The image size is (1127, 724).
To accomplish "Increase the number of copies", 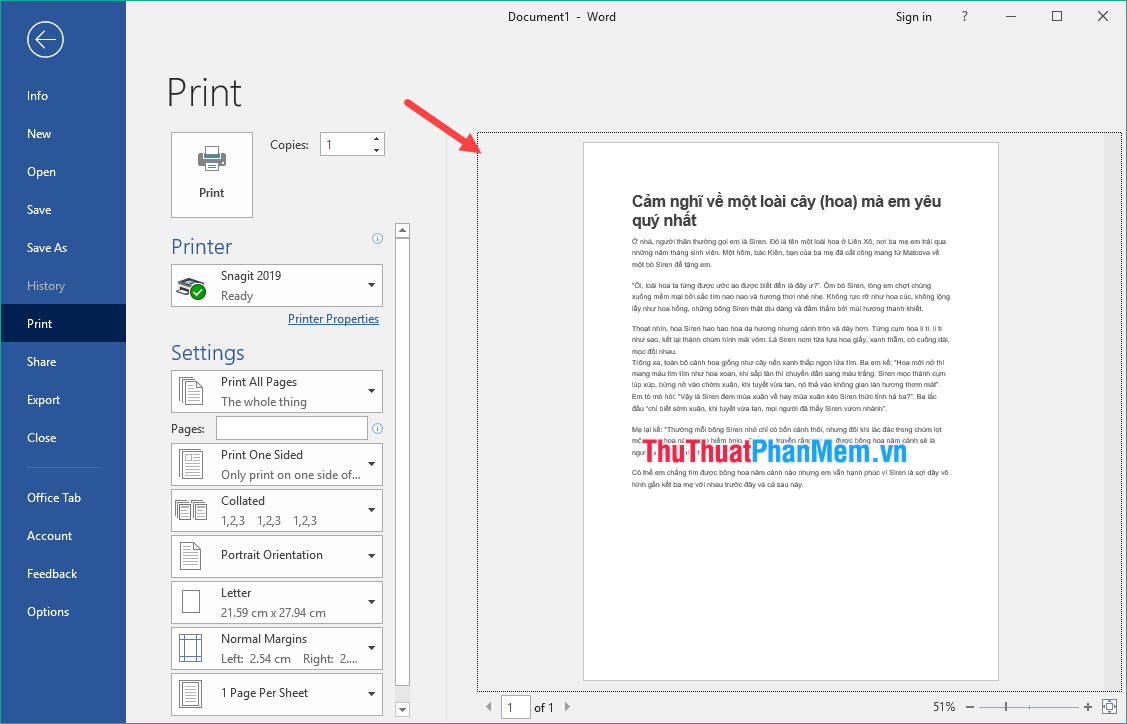I will click(x=376, y=139).
